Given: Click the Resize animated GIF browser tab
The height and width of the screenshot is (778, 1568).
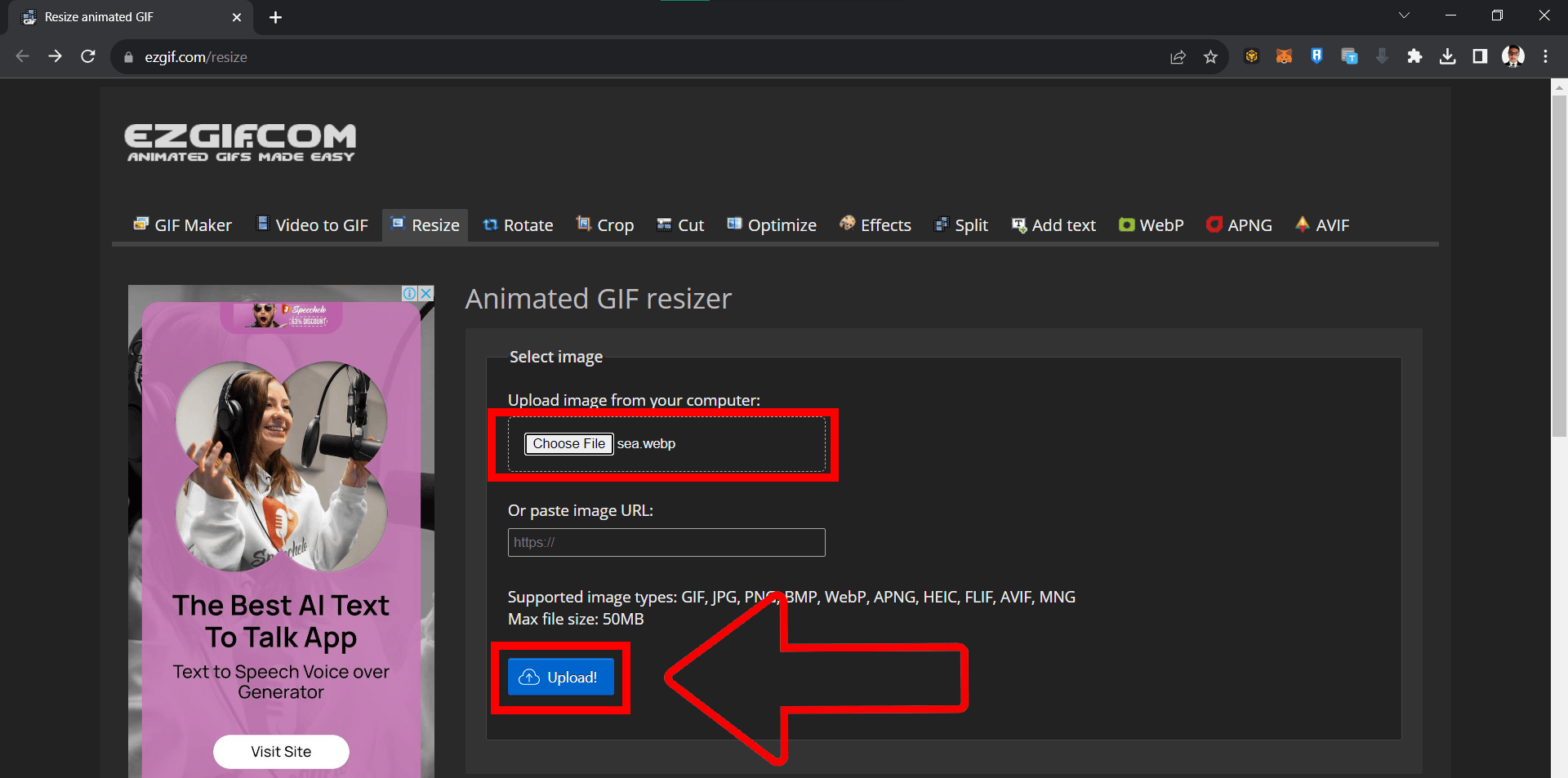Looking at the screenshot, I should pos(98,16).
